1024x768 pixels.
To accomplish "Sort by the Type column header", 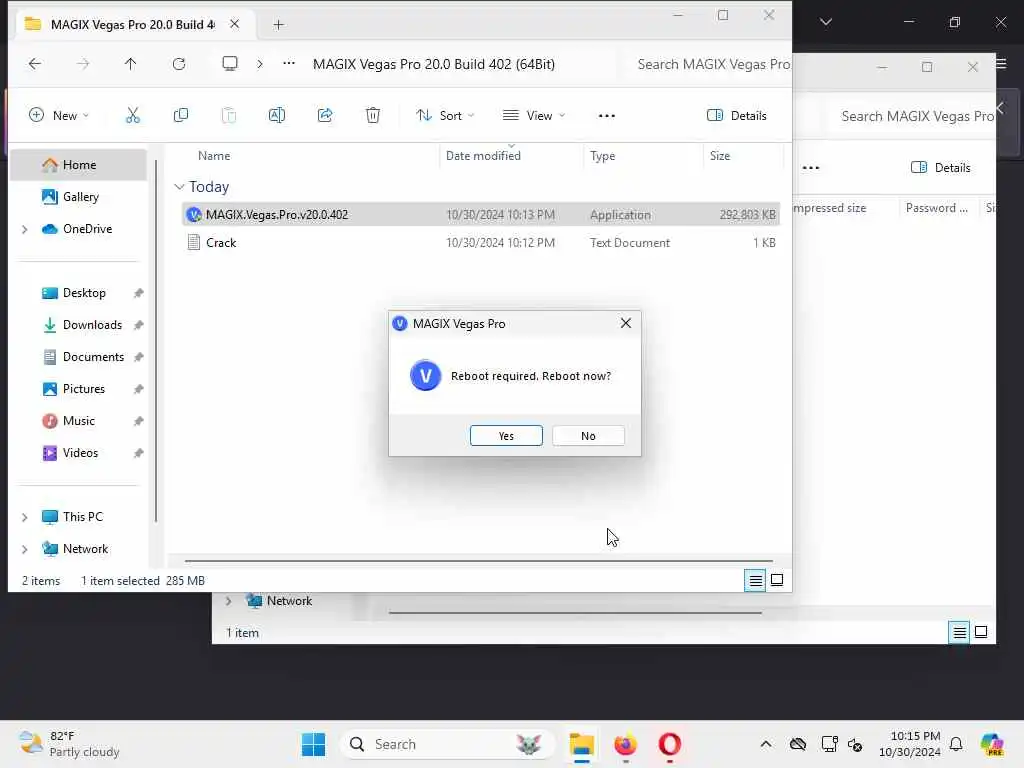I will pyautogui.click(x=602, y=156).
